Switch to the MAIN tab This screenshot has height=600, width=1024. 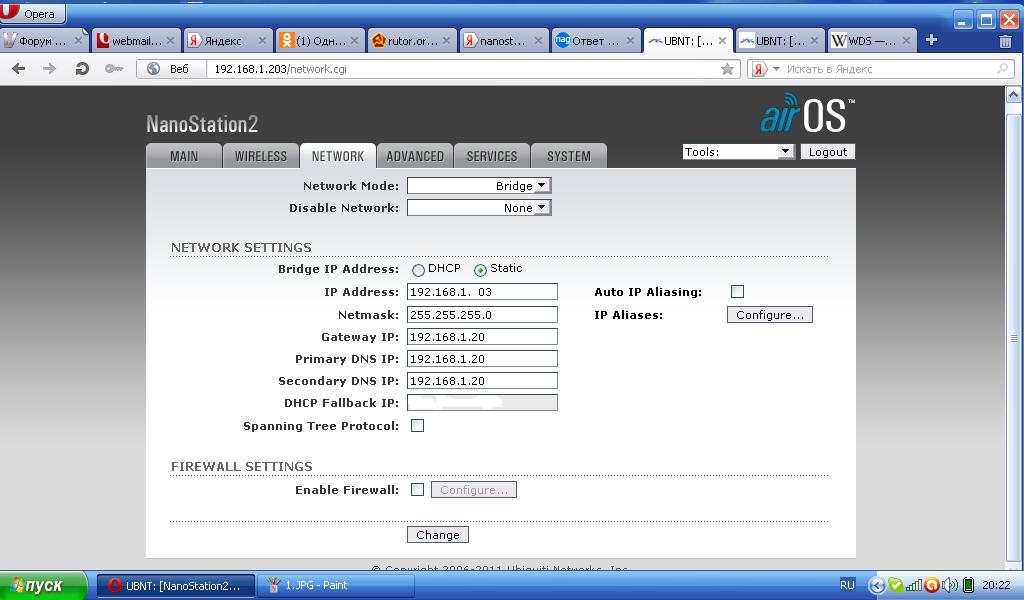tap(184, 156)
